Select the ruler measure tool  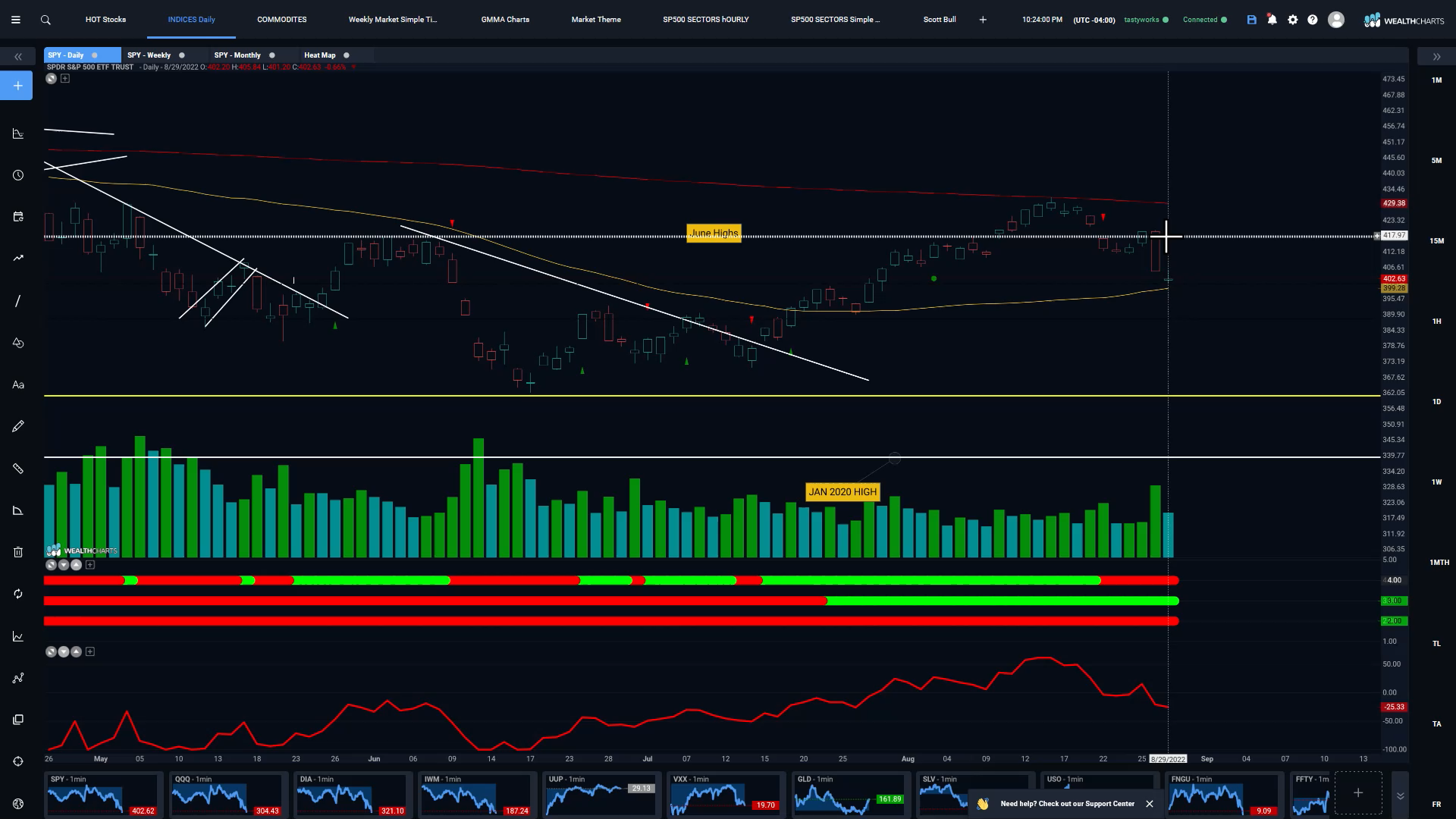(x=18, y=469)
